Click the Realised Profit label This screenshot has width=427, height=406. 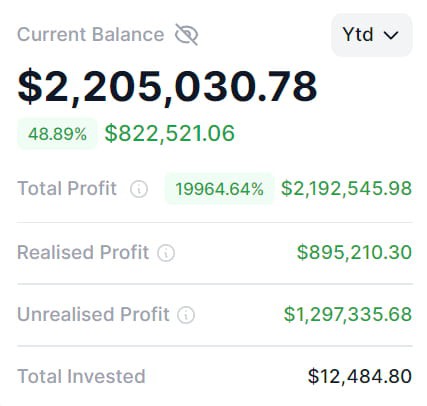83,252
